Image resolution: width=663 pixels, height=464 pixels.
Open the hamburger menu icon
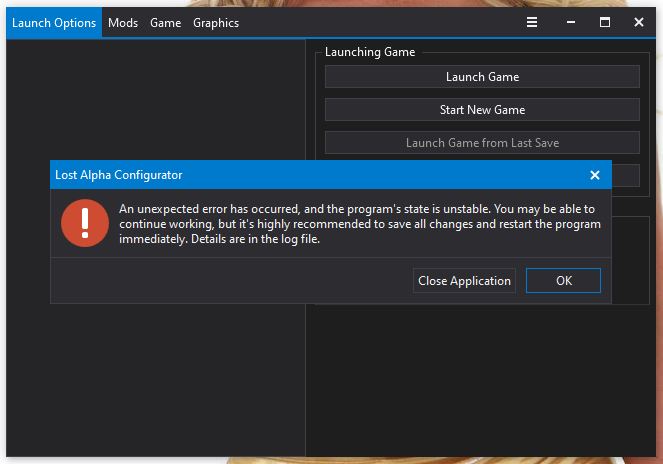[x=532, y=22]
